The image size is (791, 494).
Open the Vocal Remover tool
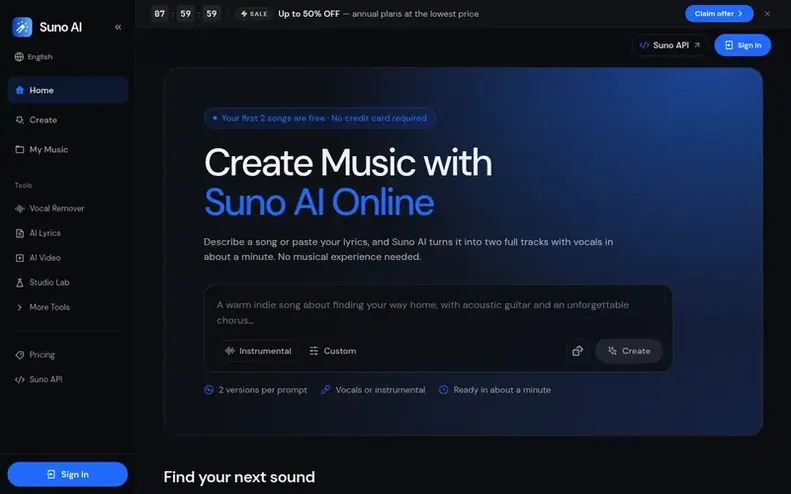[68, 208]
